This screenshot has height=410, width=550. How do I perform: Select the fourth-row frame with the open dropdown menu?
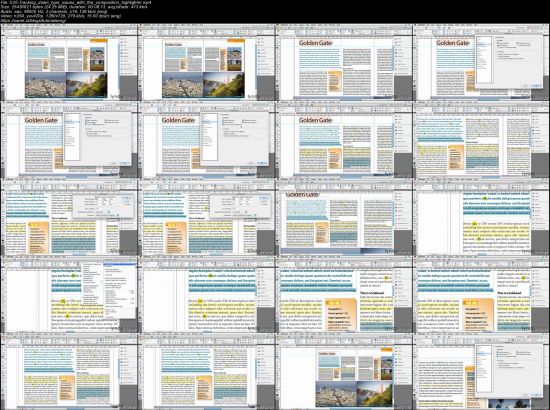click(69, 295)
